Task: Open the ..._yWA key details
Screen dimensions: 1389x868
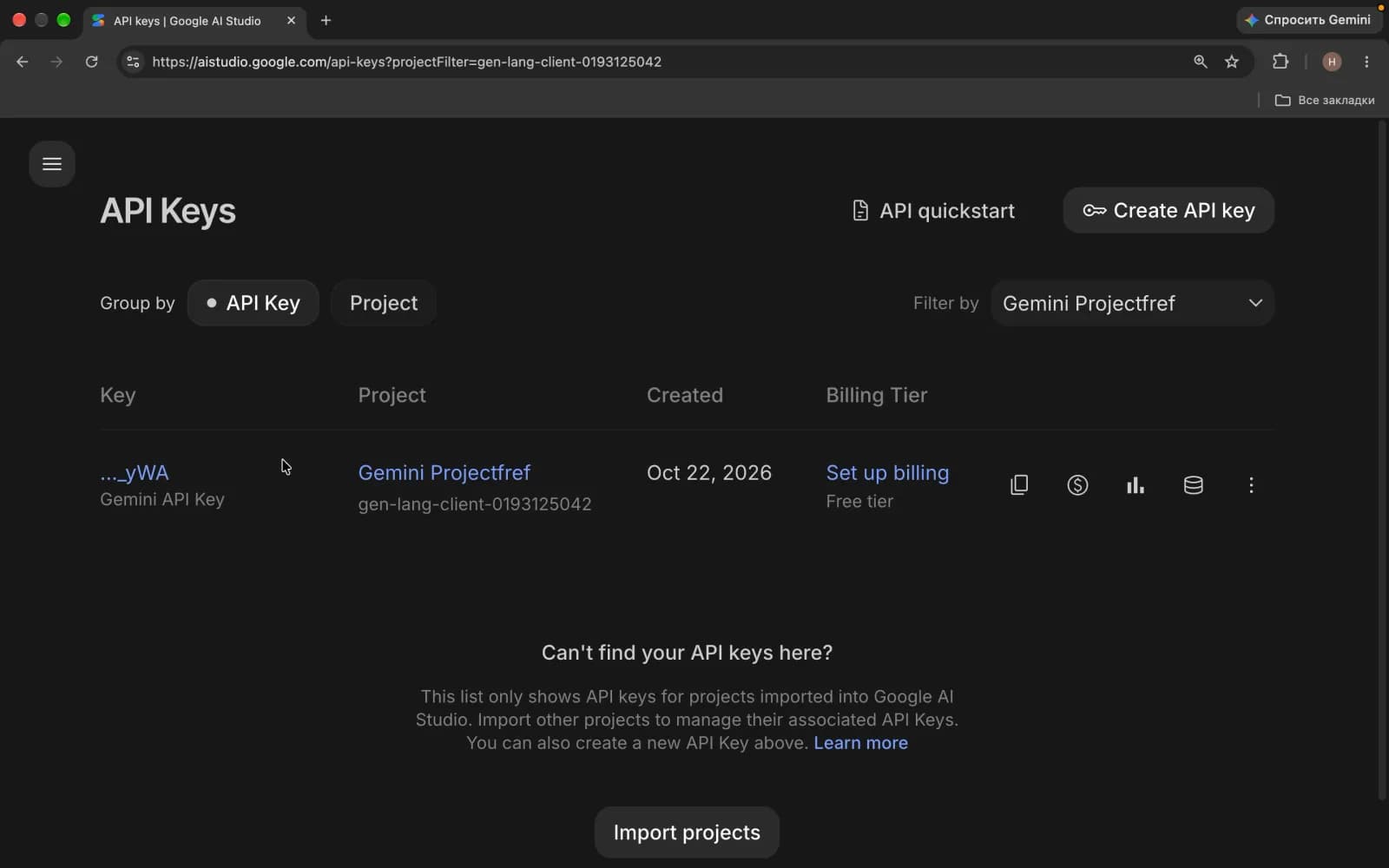Action: 135,473
